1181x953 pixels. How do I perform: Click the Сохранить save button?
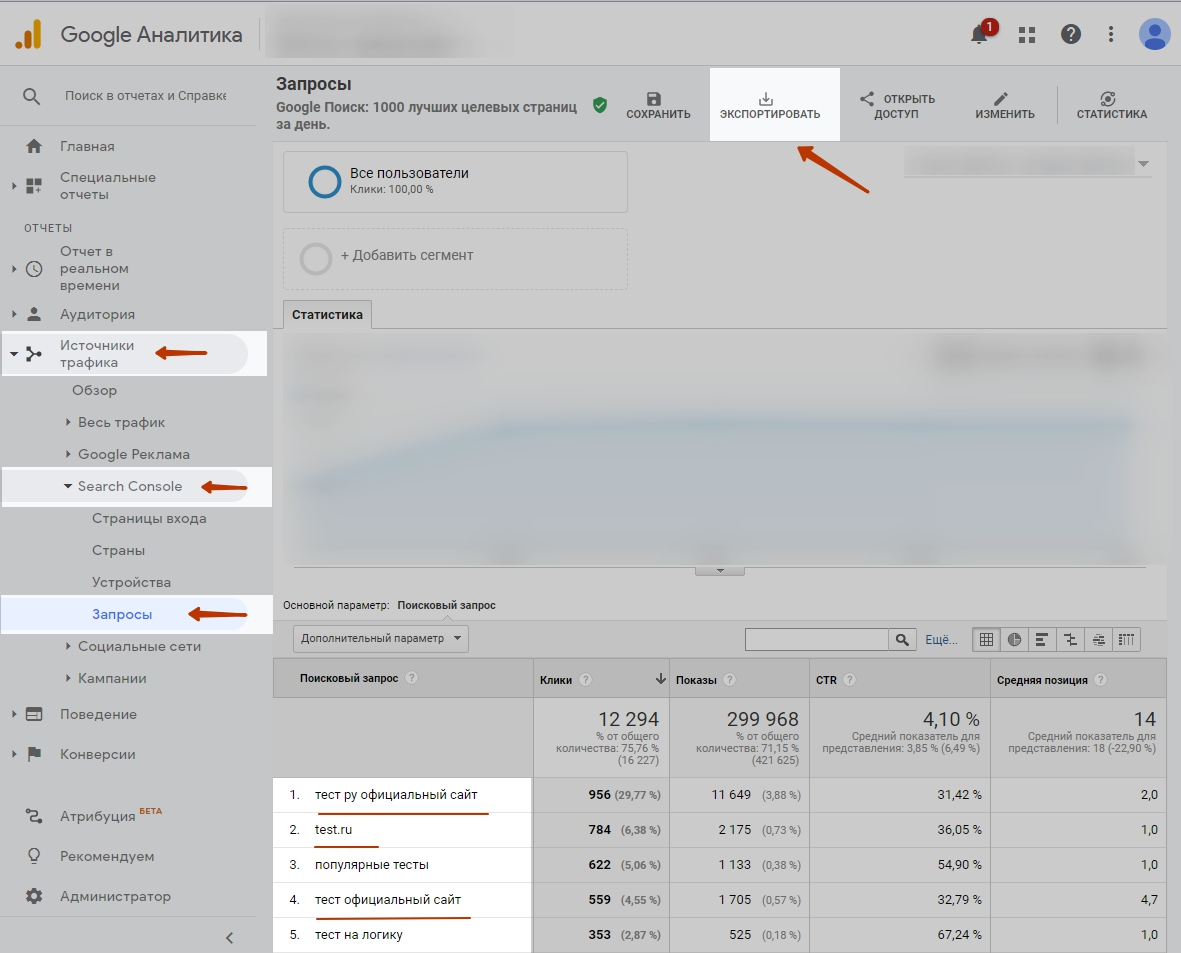pyautogui.click(x=658, y=105)
